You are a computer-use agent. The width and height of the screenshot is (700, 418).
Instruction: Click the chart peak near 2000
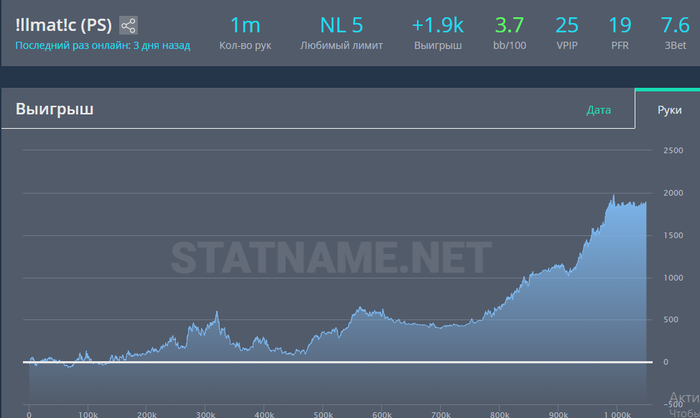pos(613,196)
